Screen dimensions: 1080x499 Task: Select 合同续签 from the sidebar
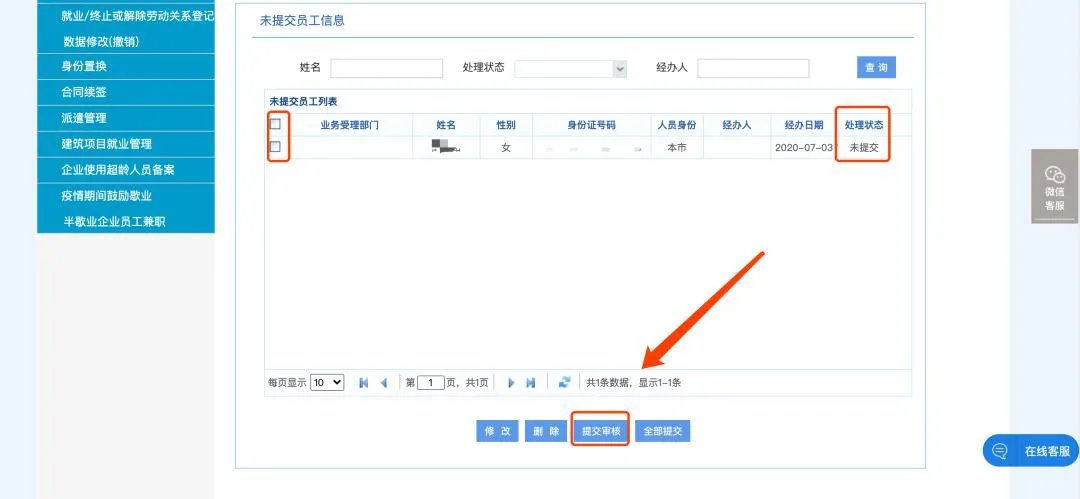(85, 92)
